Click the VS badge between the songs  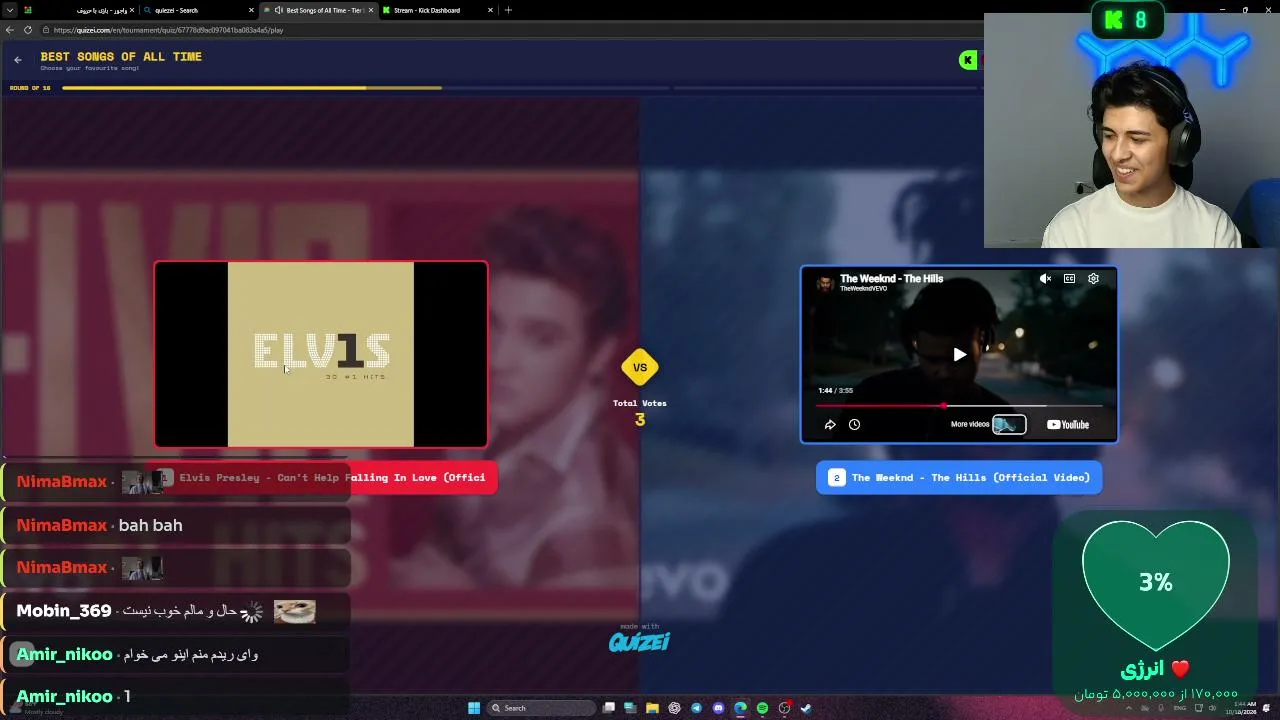point(640,367)
